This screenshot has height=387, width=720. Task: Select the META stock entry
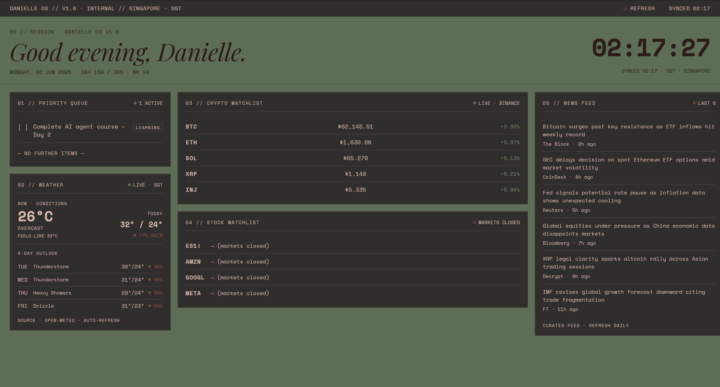[353, 293]
